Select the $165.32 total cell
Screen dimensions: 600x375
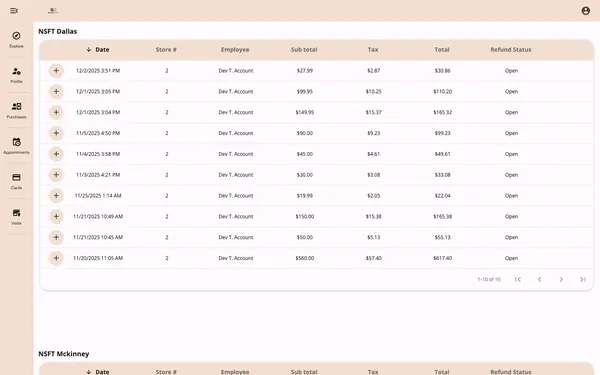442,112
